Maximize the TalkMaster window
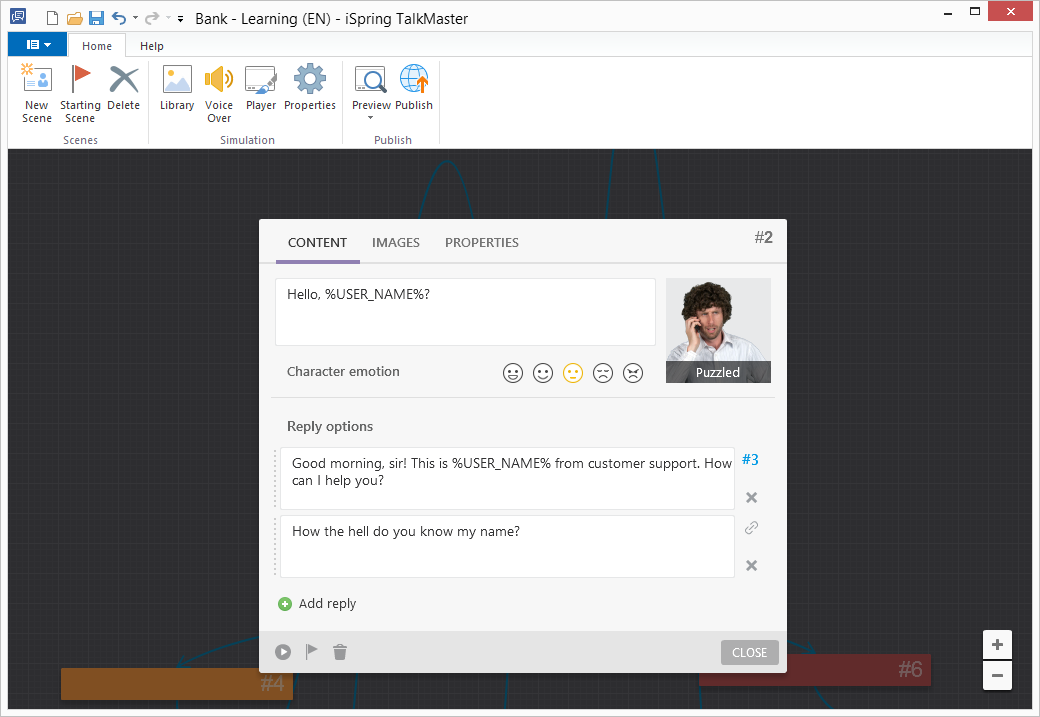Screen dimensions: 1040x717 [x=974, y=11]
